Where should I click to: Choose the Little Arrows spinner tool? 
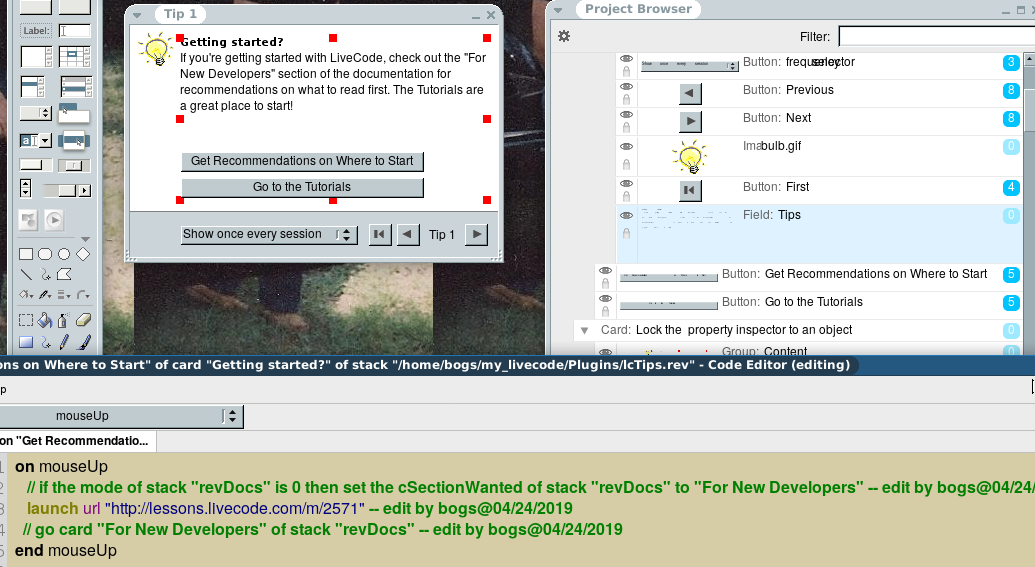[26, 189]
